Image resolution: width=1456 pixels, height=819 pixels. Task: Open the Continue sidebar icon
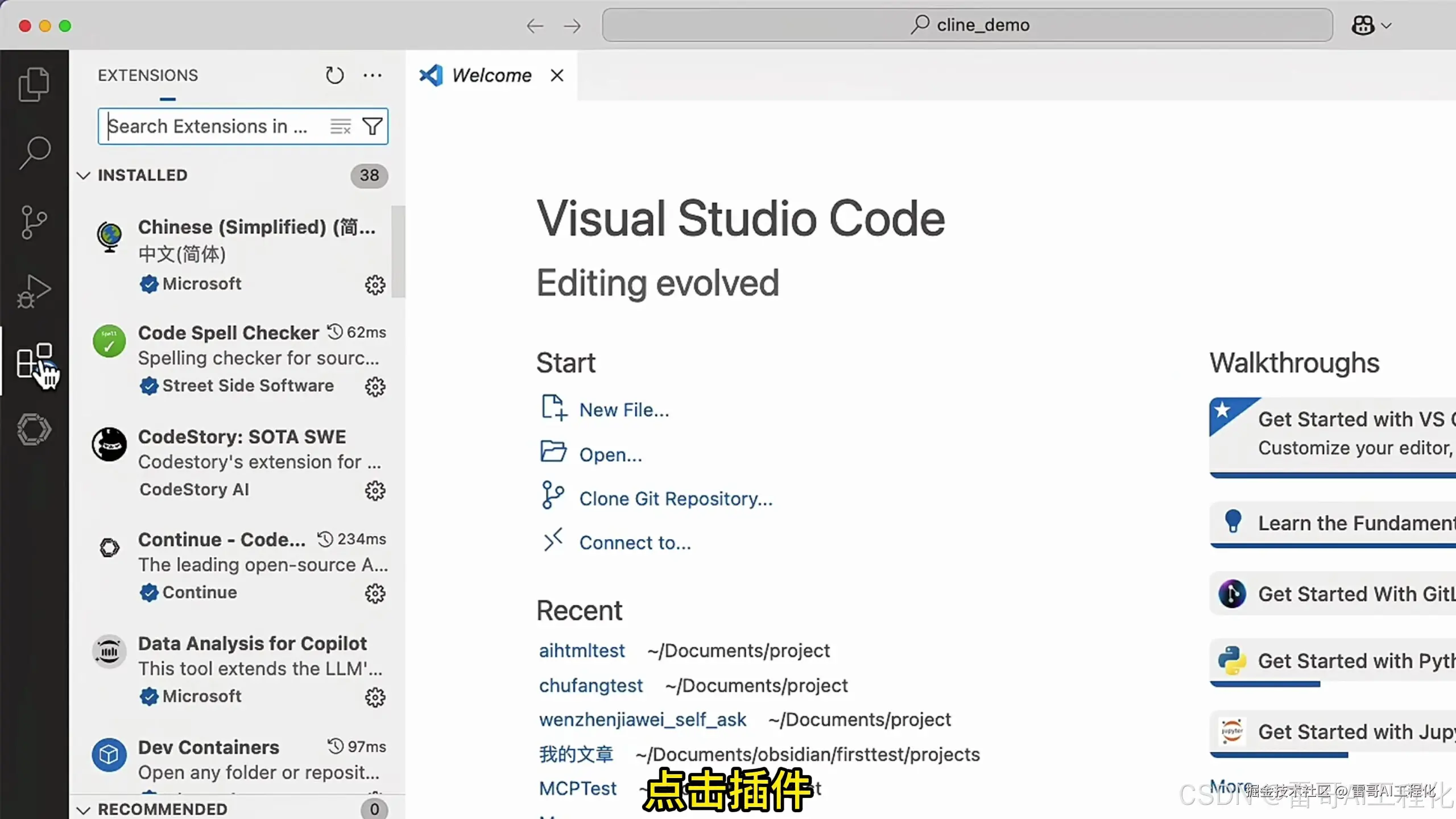coord(34,429)
